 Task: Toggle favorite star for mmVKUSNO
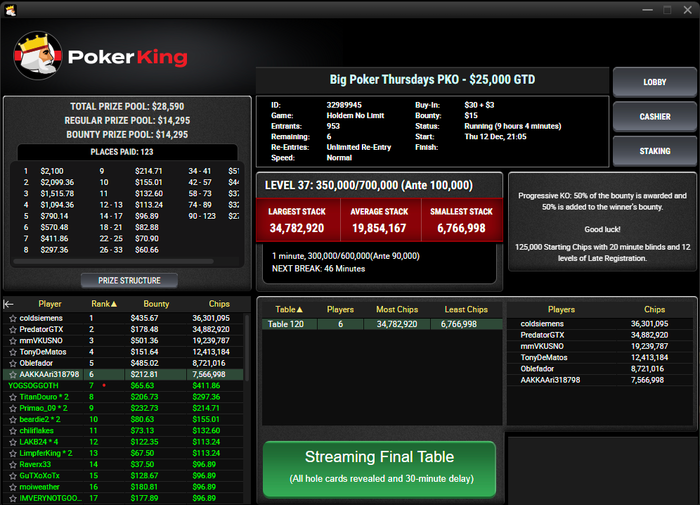point(12,341)
